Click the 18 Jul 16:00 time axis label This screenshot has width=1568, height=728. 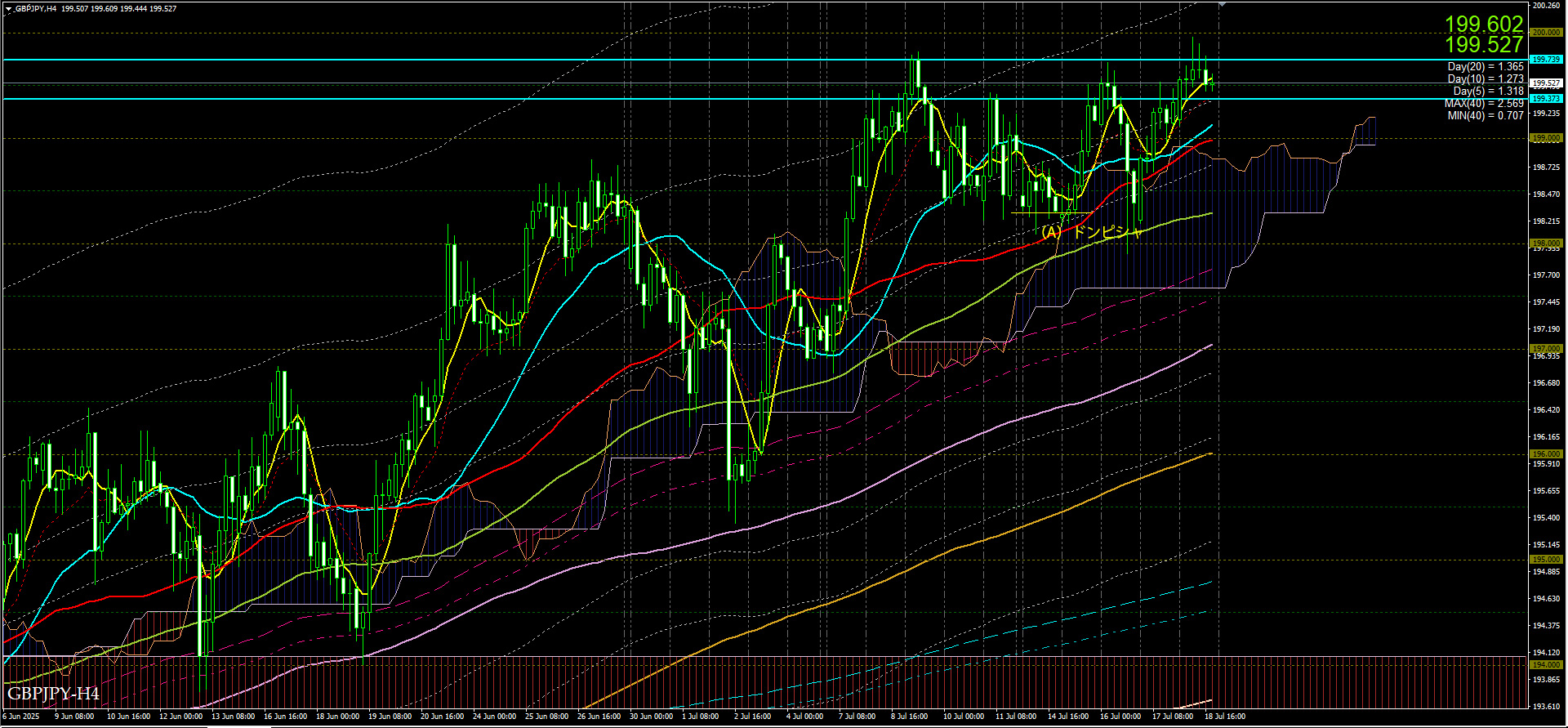1226,717
